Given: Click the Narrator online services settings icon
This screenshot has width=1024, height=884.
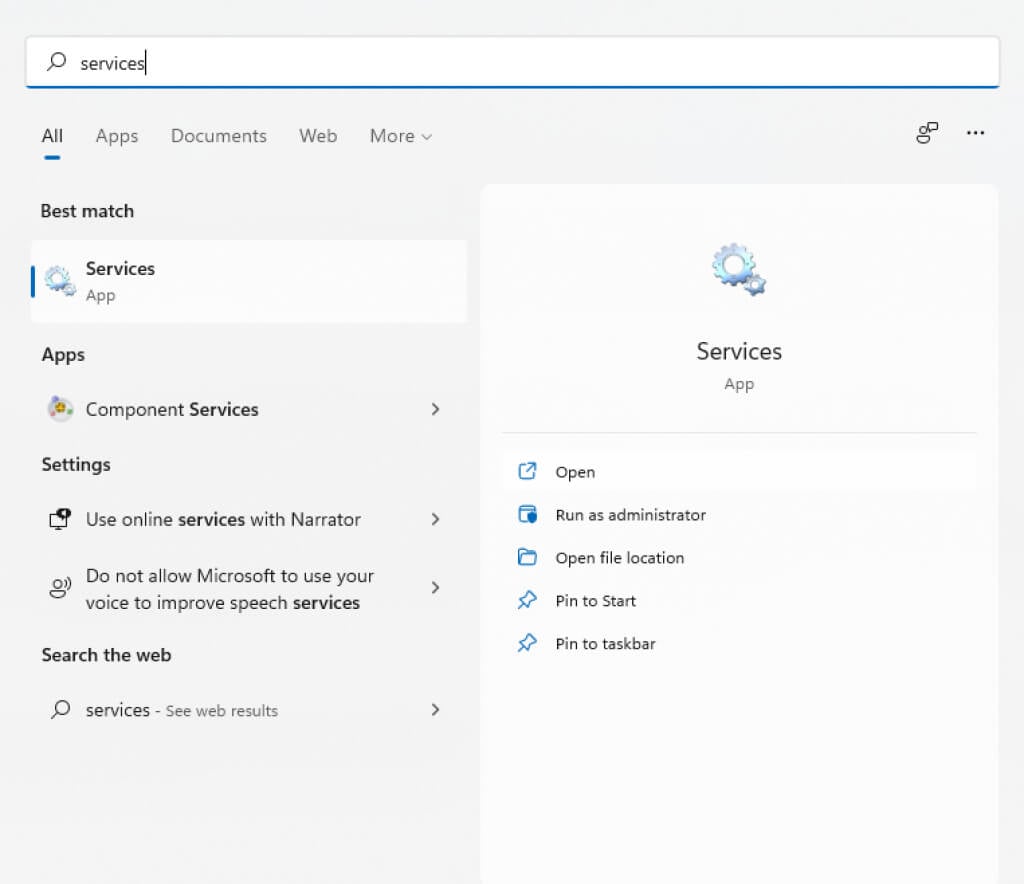Looking at the screenshot, I should [60, 519].
